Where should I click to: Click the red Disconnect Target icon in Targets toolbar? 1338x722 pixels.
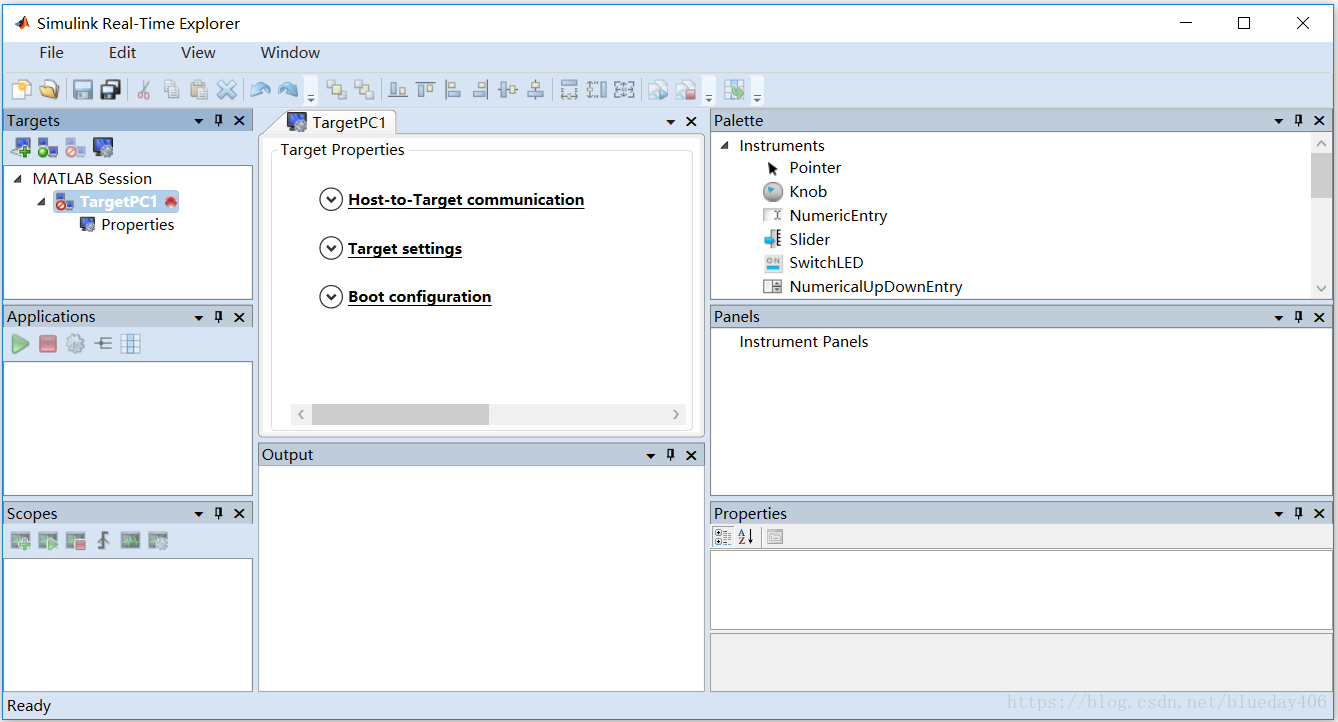[75, 148]
